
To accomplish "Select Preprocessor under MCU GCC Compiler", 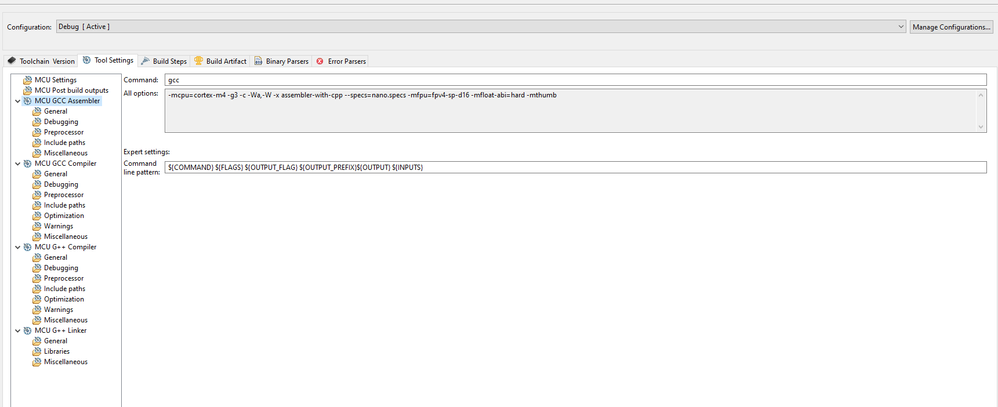I will tap(64, 195).
